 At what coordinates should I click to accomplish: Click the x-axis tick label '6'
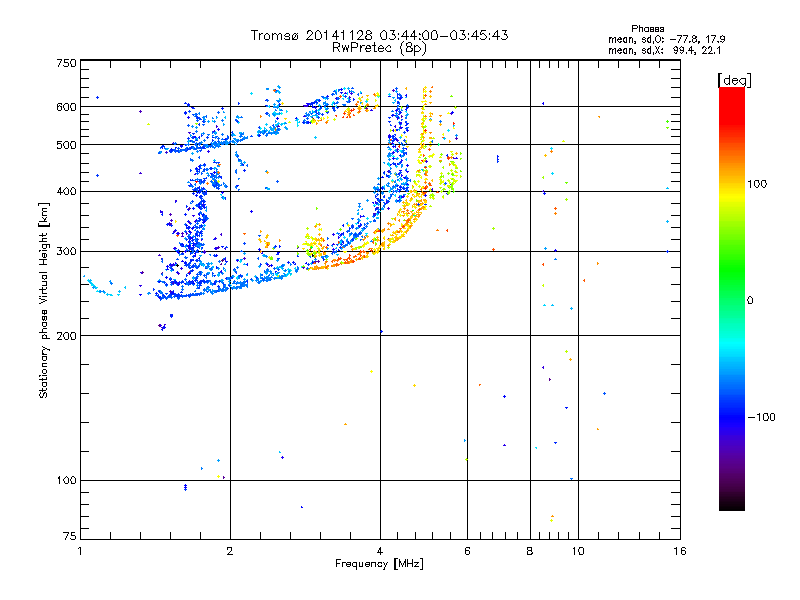[x=467, y=551]
